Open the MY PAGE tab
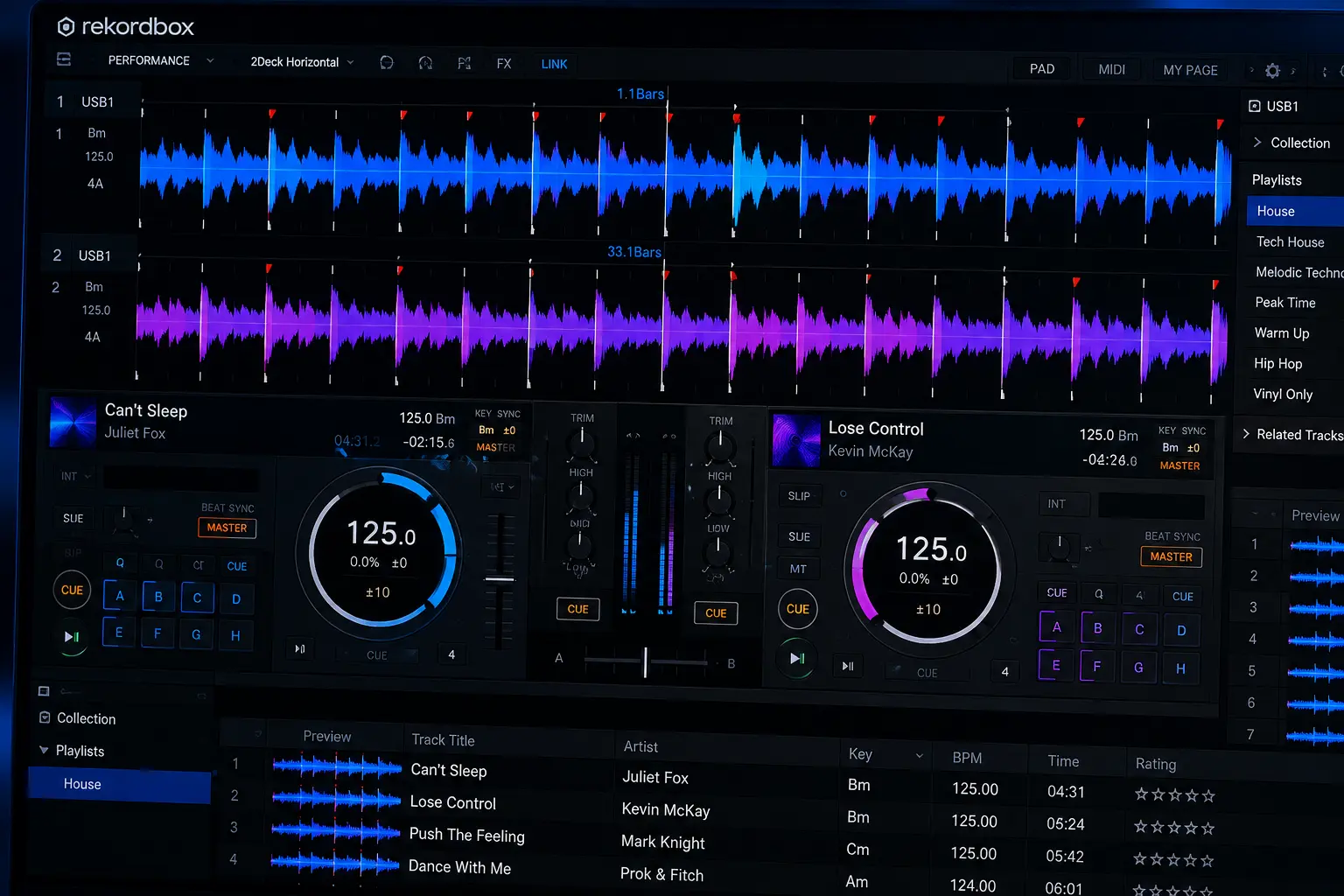1344x896 pixels. [1190, 70]
